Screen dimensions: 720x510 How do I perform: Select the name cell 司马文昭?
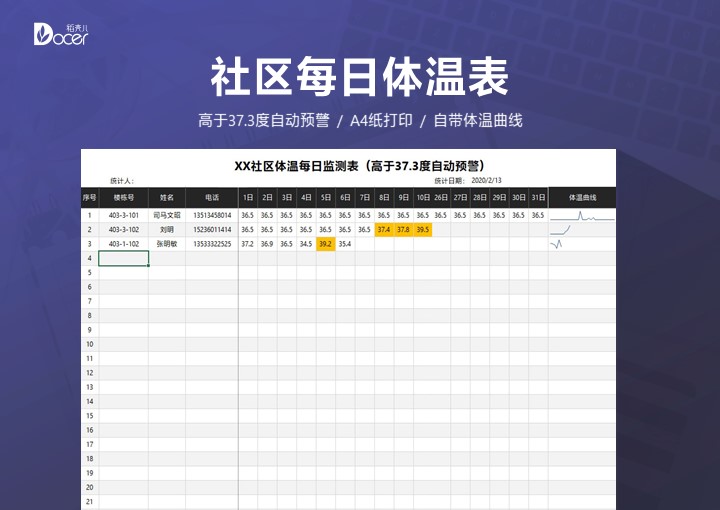point(167,215)
